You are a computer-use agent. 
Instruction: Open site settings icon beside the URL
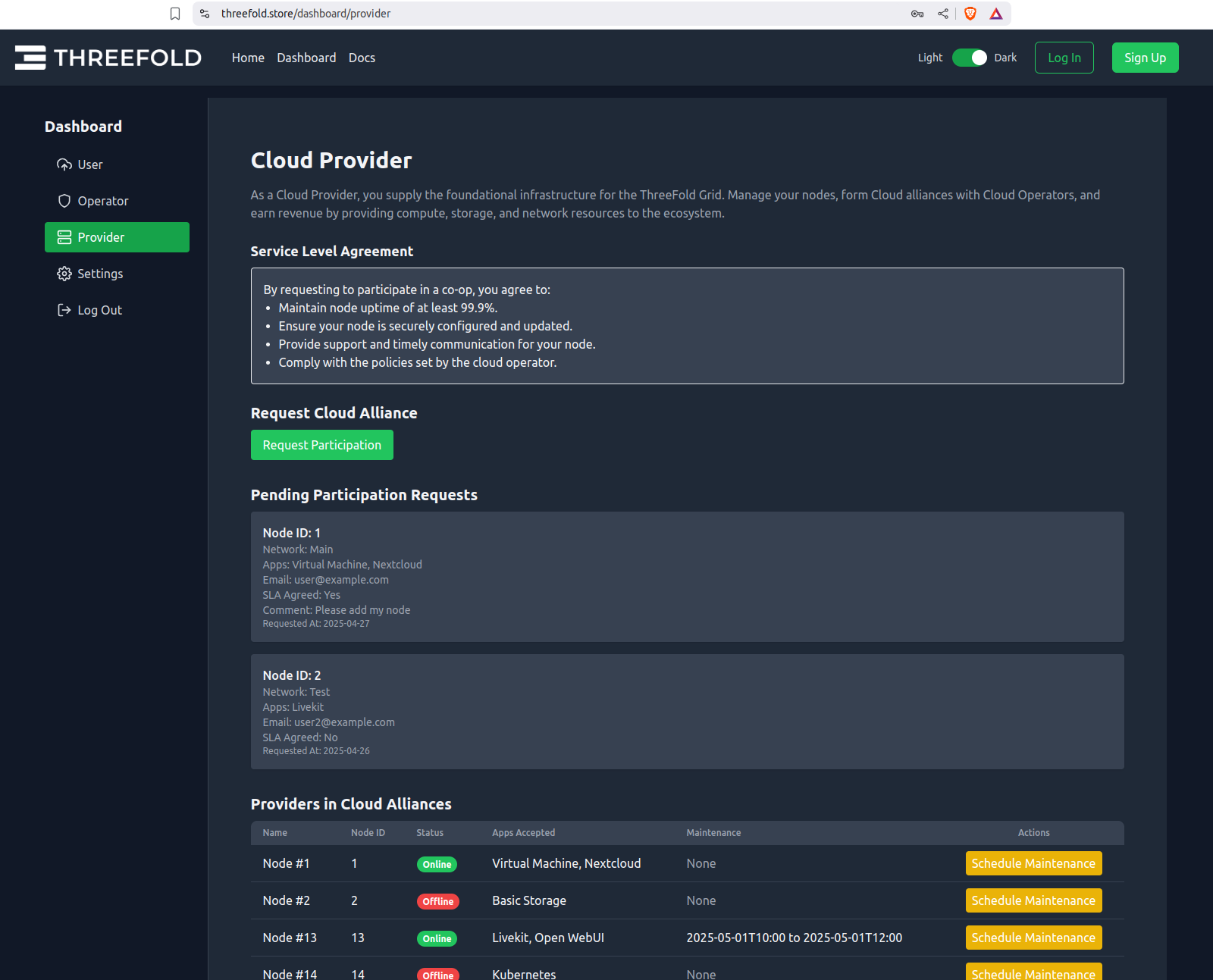205,14
